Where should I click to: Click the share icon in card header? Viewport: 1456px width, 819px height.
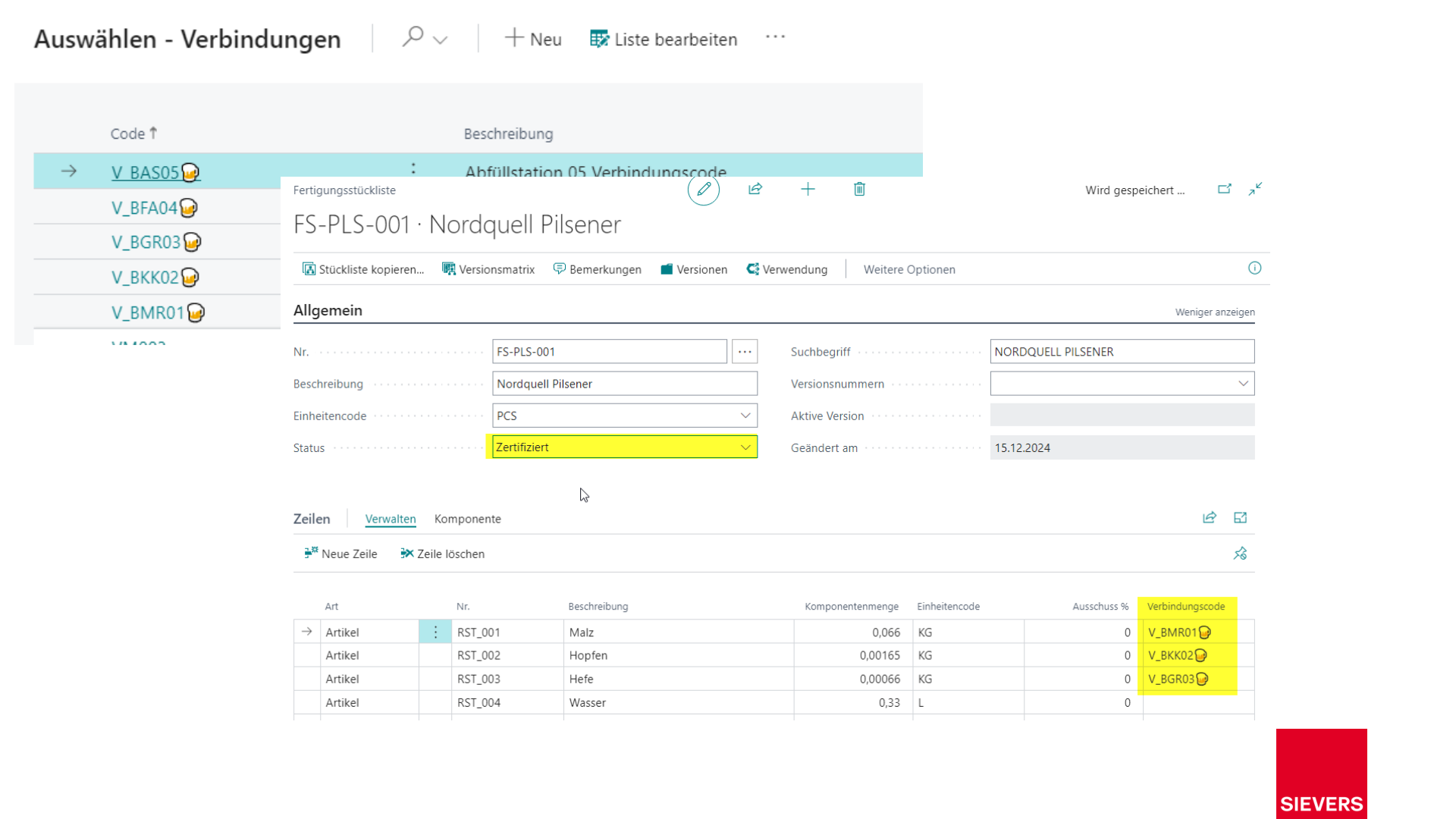[x=755, y=190]
